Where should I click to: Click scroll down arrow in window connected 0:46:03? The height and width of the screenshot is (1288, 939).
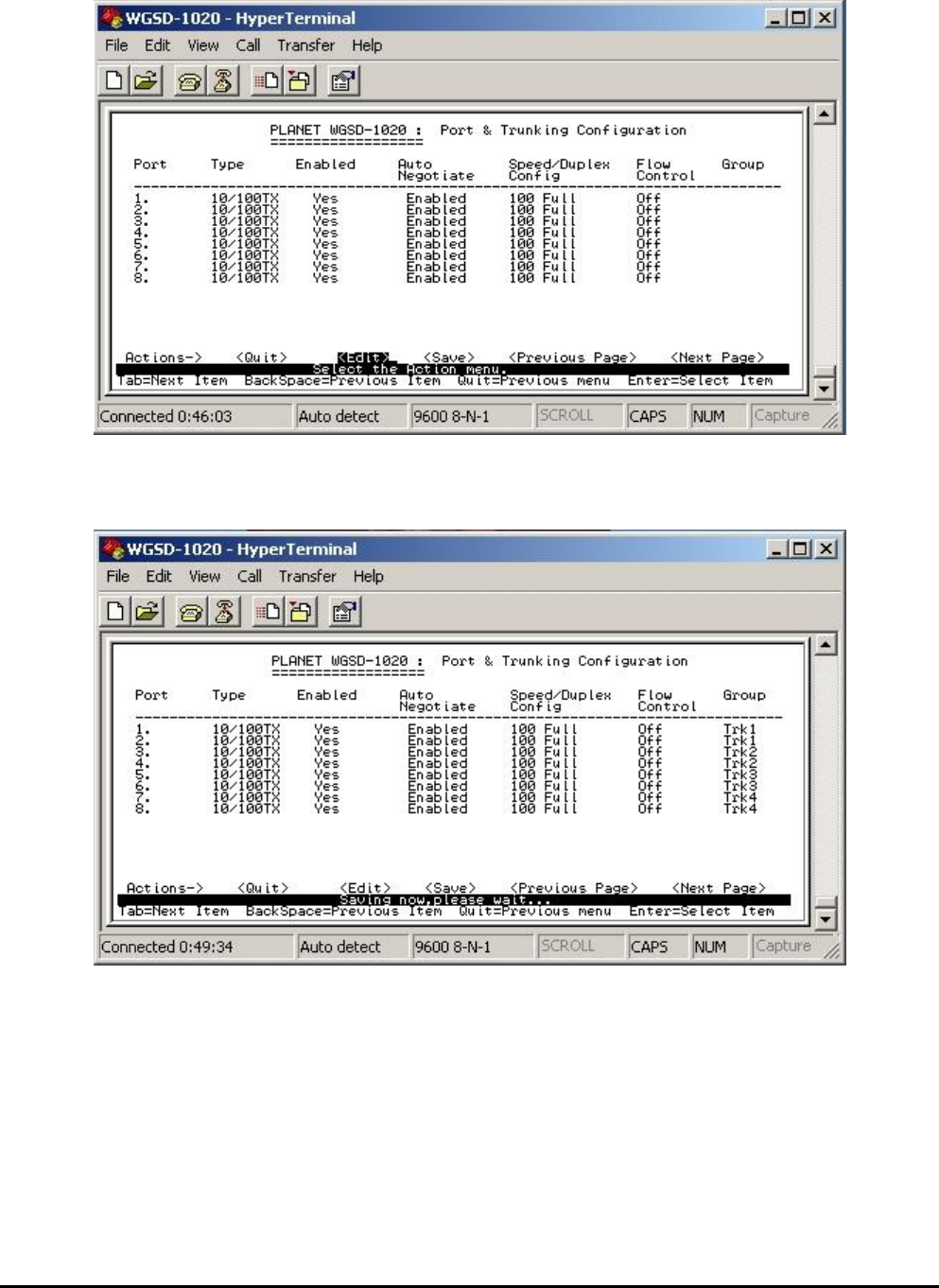pyautogui.click(x=825, y=389)
